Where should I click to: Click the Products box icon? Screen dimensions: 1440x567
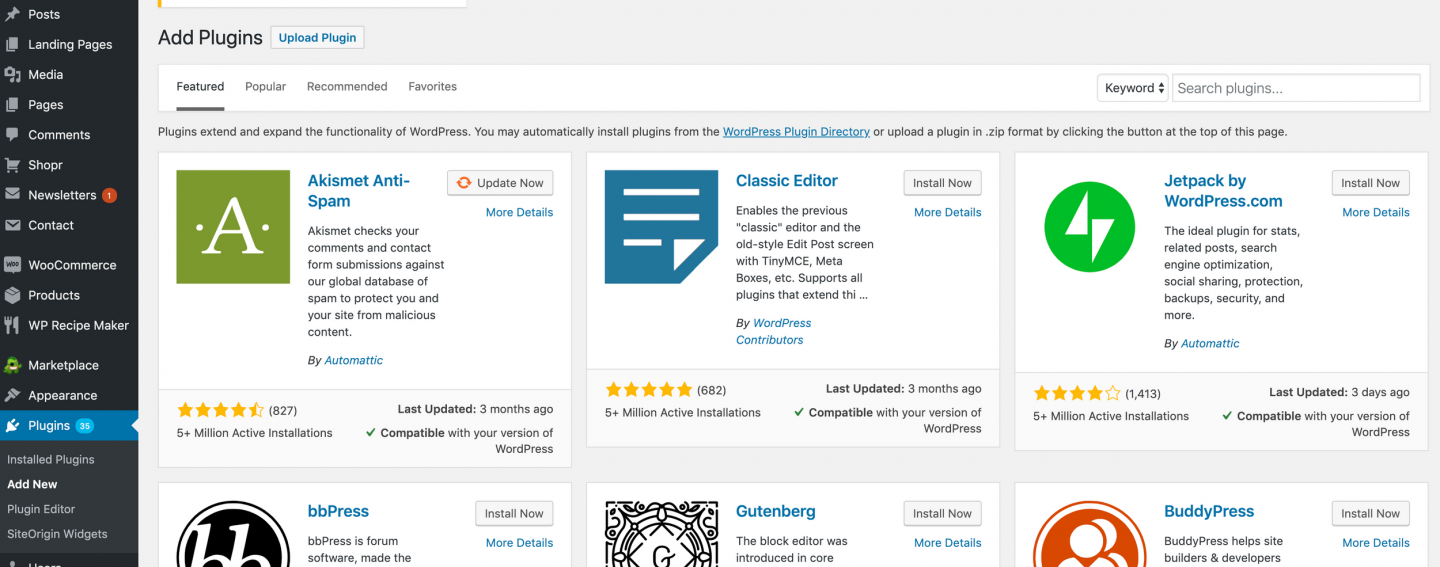12,295
